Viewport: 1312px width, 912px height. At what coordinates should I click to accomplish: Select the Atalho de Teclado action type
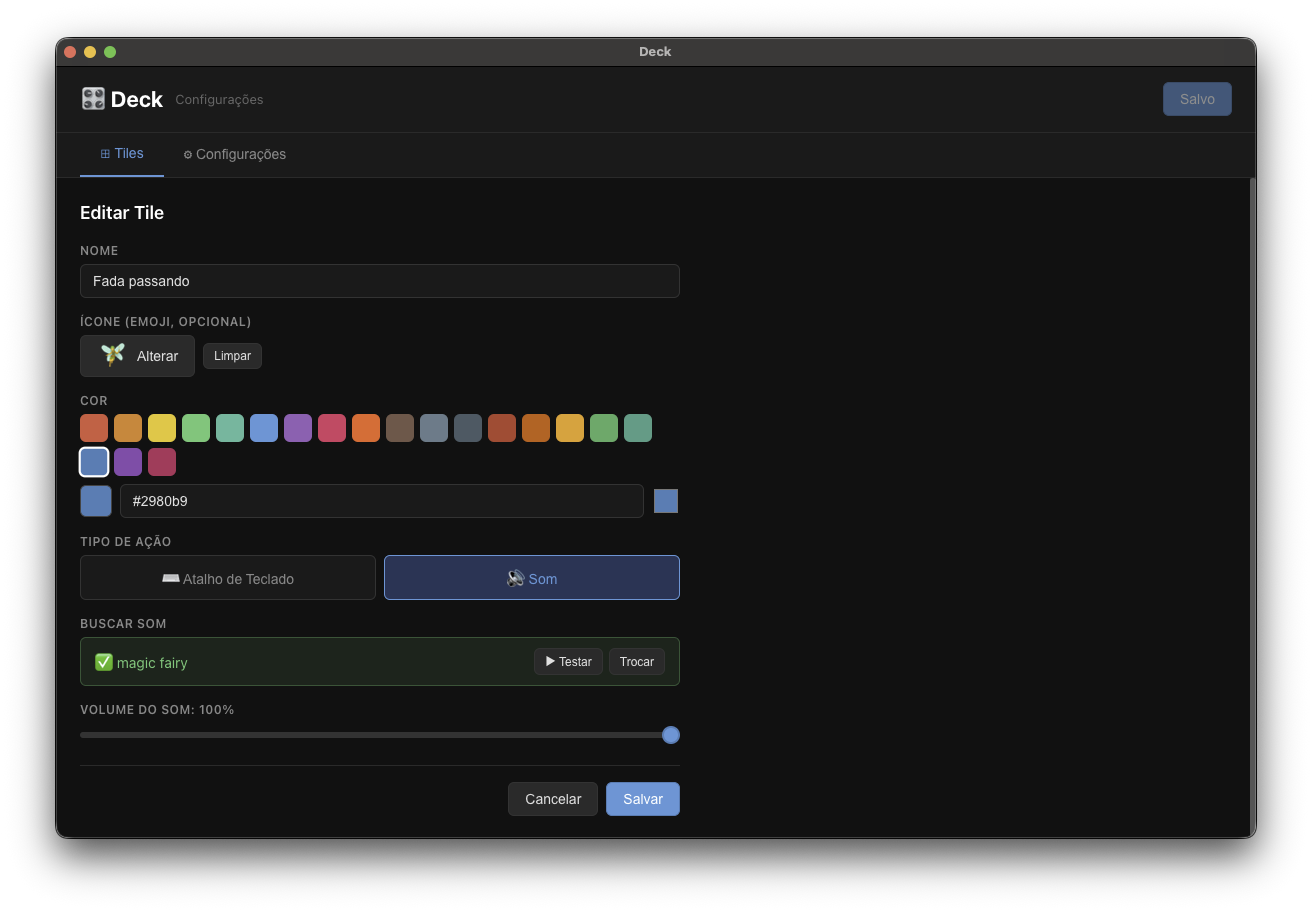pyautogui.click(x=228, y=578)
